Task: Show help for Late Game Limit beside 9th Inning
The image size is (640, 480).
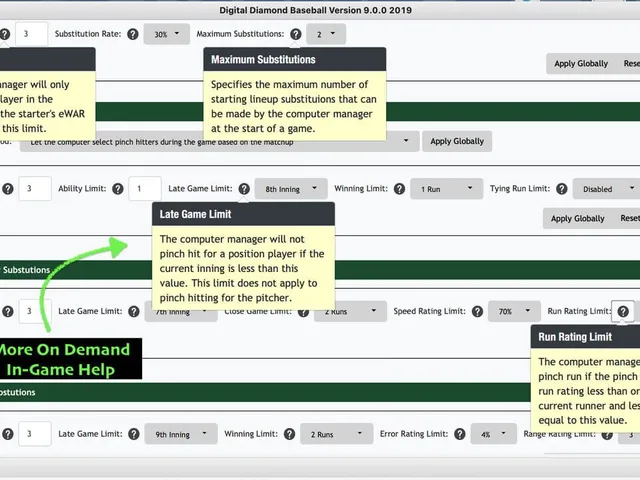Action: point(134,434)
